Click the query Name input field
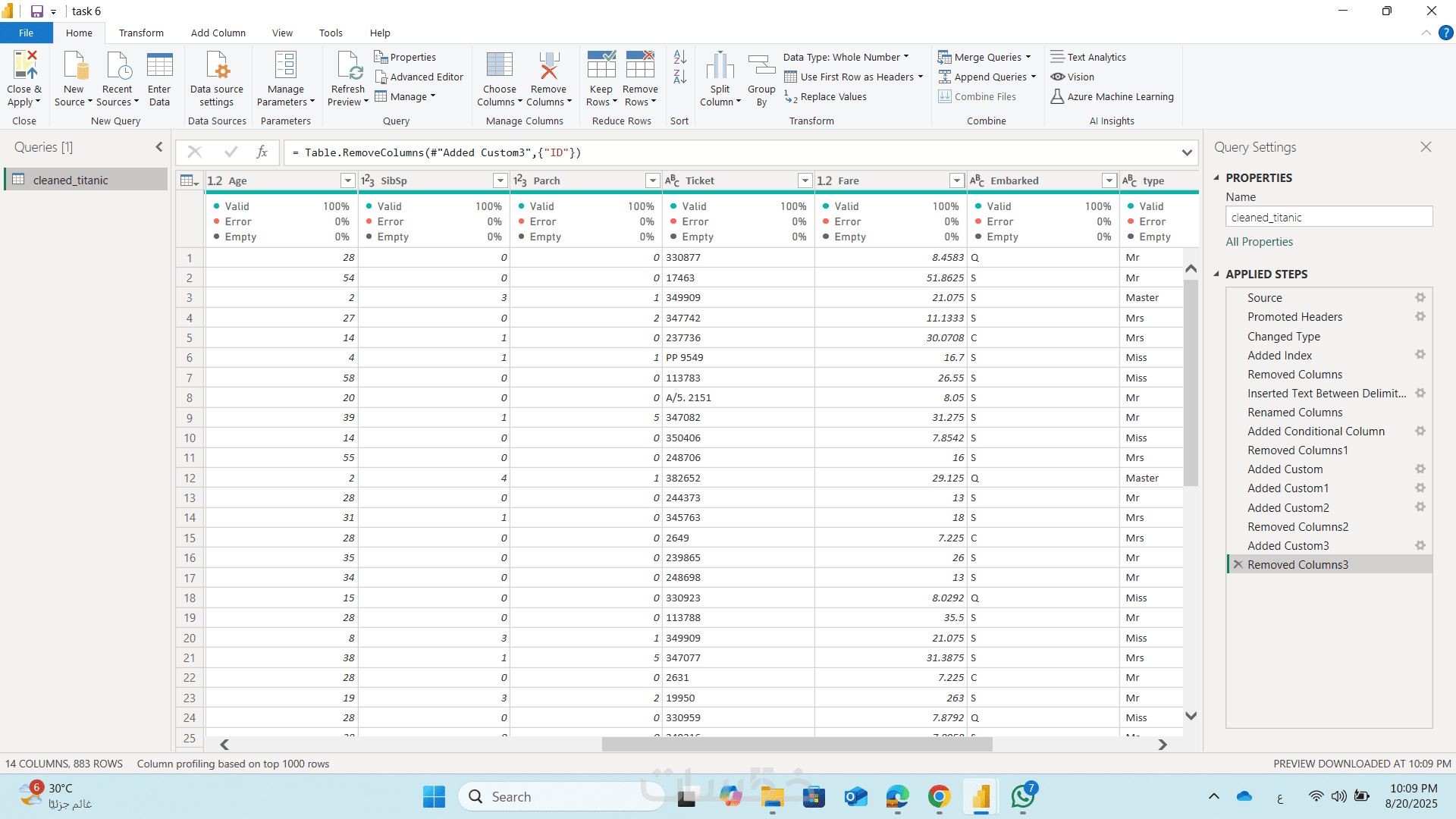1456x819 pixels. coord(1328,218)
